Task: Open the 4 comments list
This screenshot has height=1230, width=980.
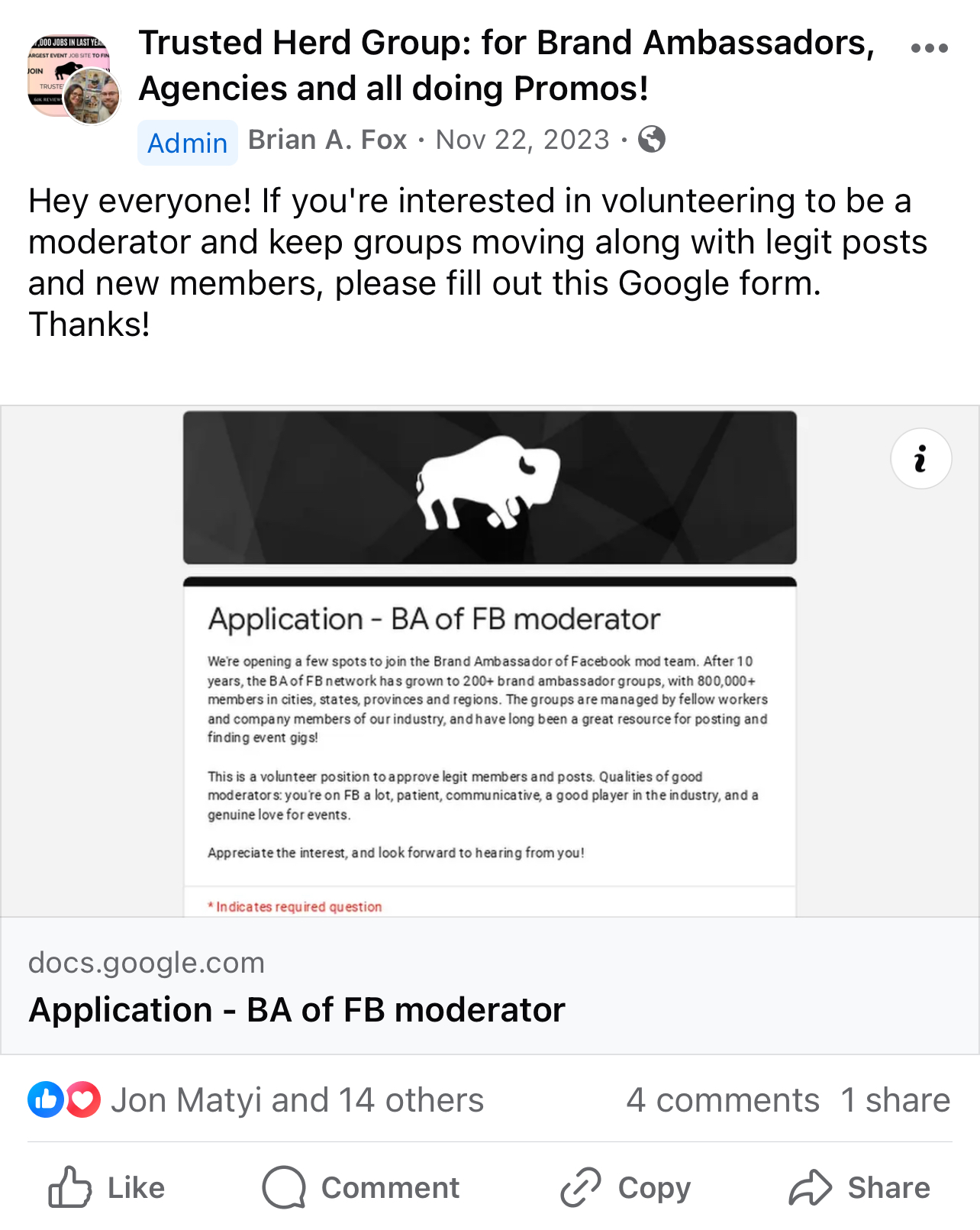Action: click(x=722, y=1100)
